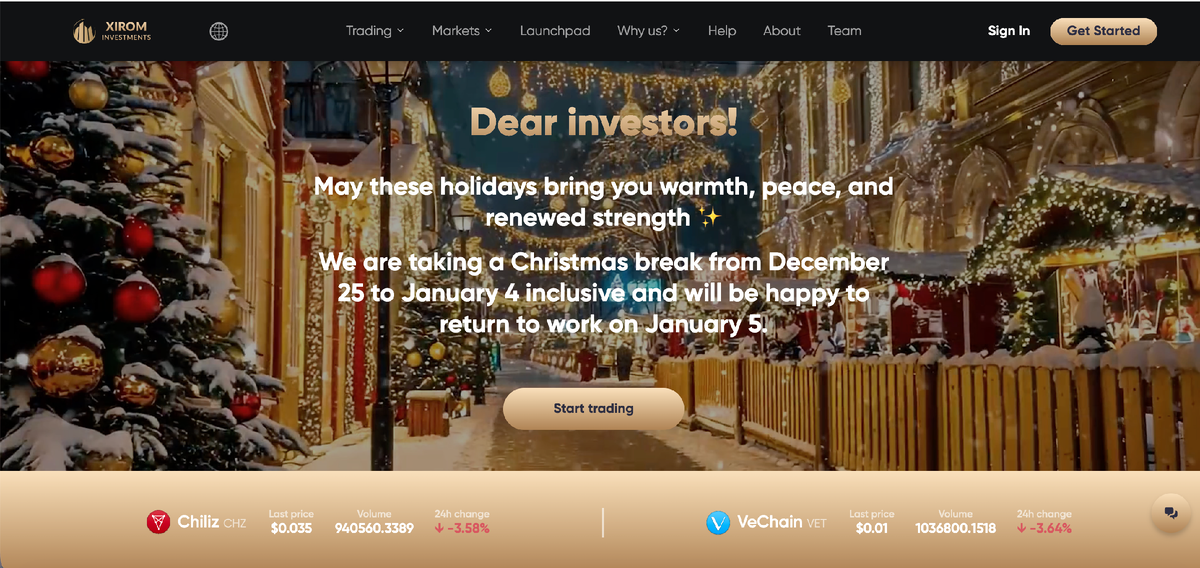
Task: Expand the Markets dropdown menu
Action: tap(462, 31)
